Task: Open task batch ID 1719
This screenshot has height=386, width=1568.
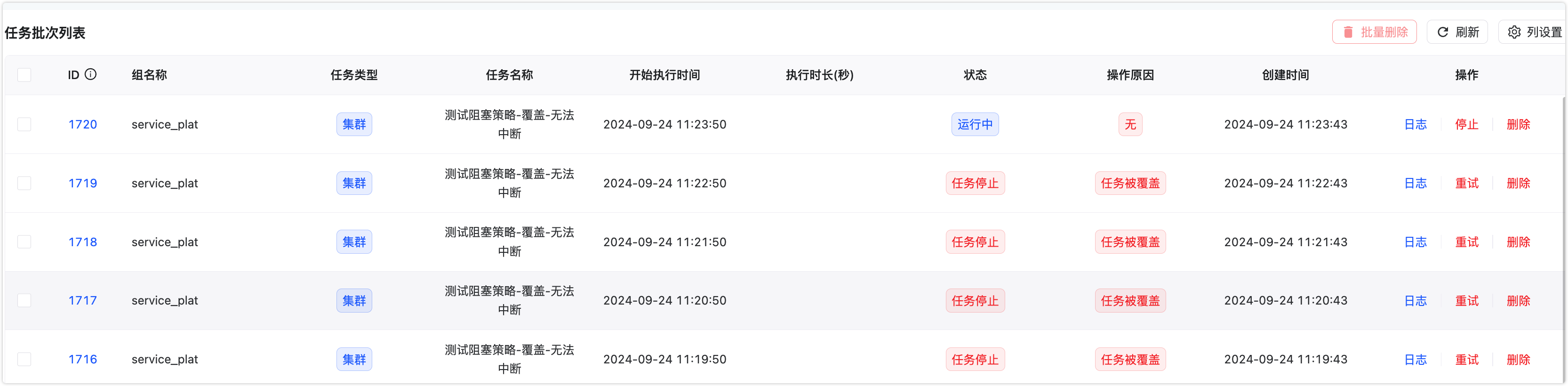Action: pyautogui.click(x=83, y=183)
